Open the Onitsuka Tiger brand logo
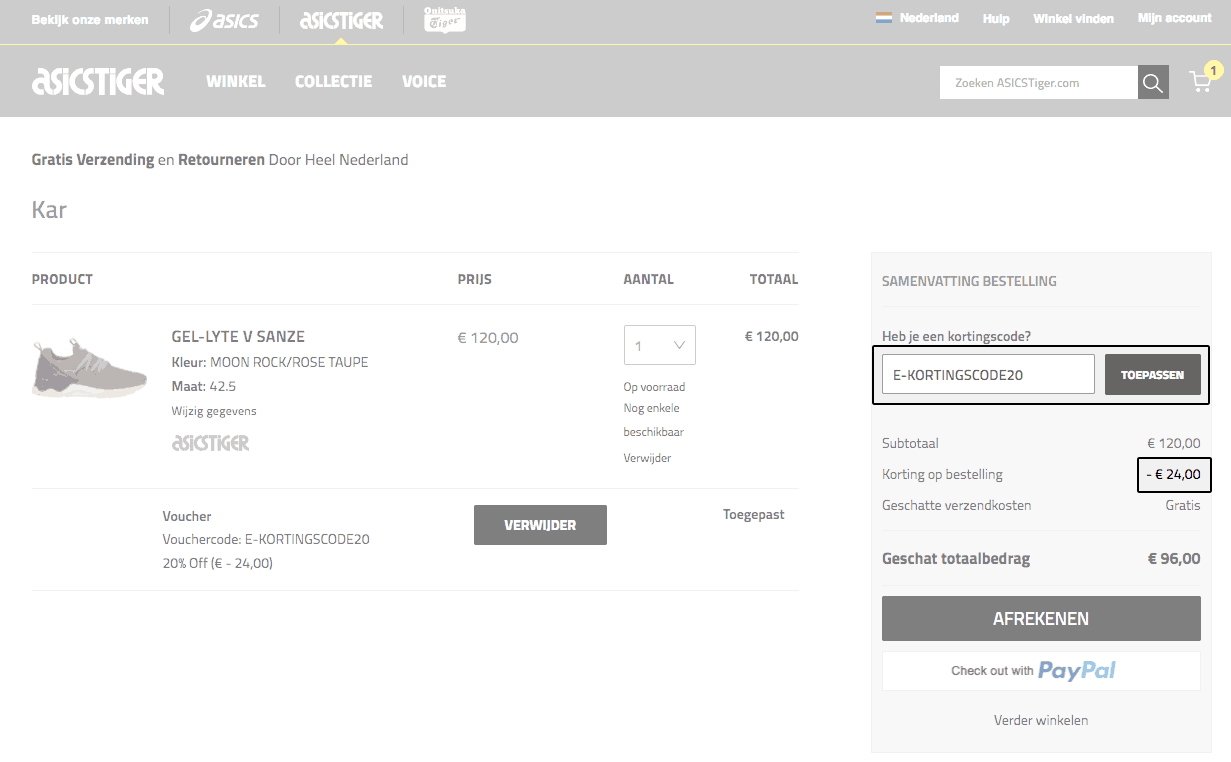The width and height of the screenshot is (1231, 762). tap(445, 20)
